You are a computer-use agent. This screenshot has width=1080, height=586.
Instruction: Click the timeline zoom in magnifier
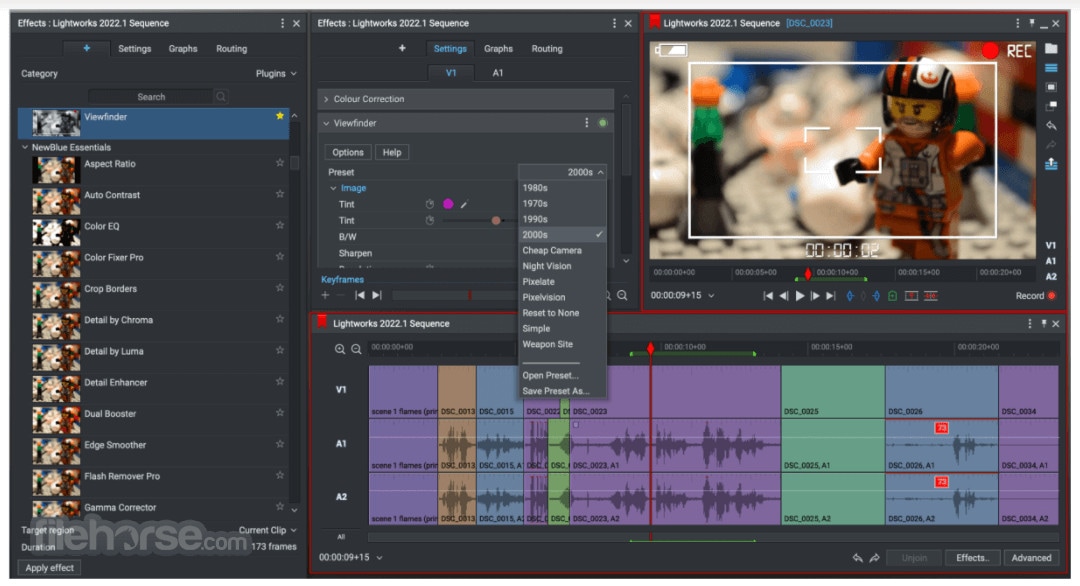(340, 349)
